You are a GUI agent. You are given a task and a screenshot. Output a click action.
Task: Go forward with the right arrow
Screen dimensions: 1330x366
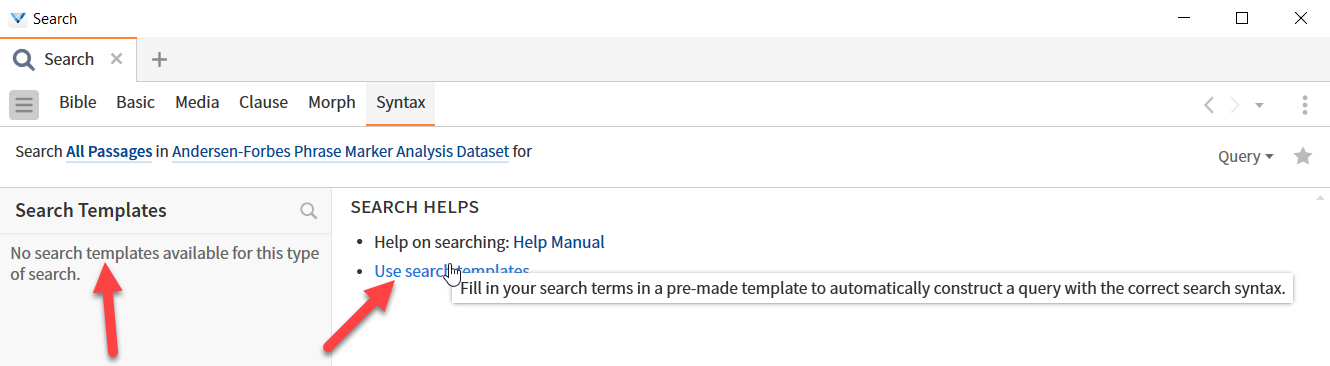point(1234,105)
